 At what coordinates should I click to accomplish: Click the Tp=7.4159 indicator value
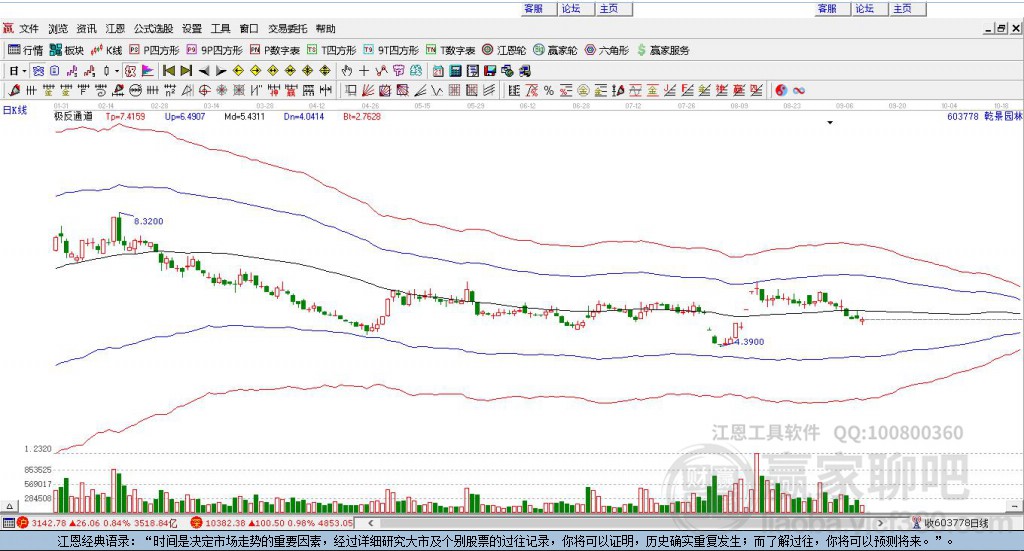125,116
